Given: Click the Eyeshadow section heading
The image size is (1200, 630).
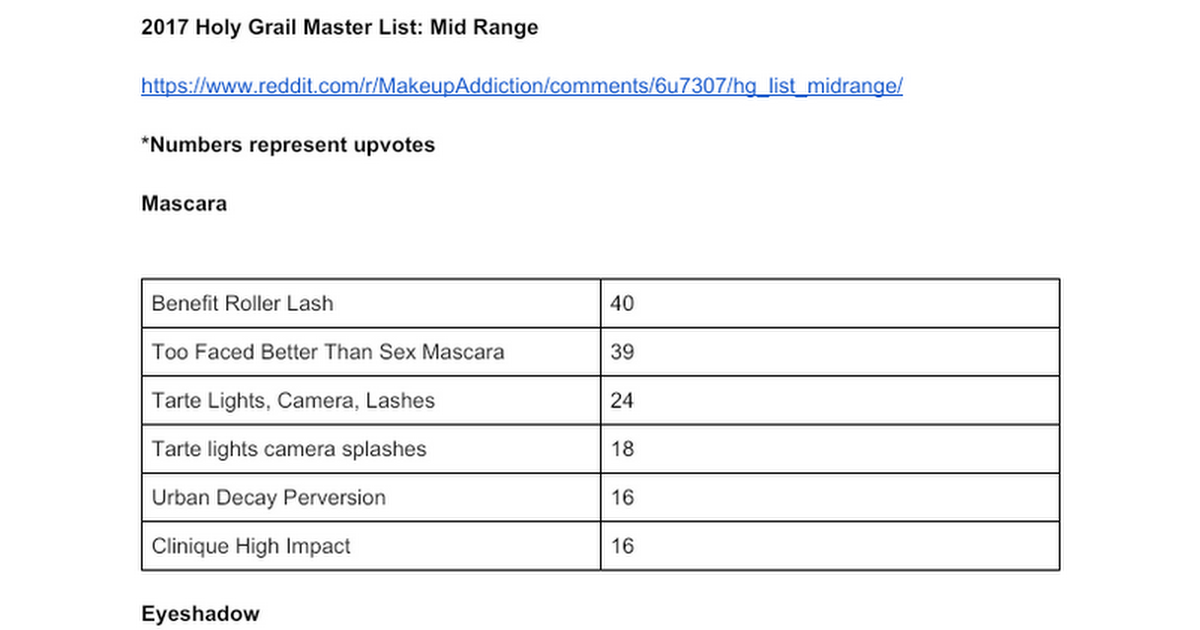Looking at the screenshot, I should (200, 614).
